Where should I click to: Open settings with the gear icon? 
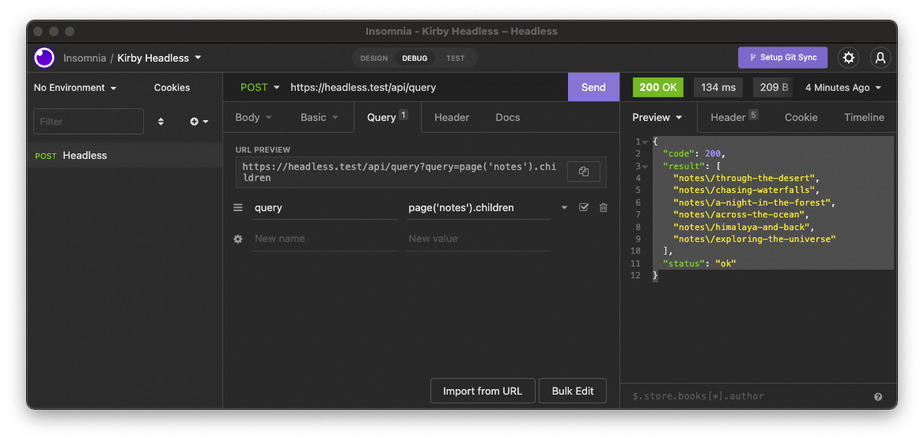(x=848, y=58)
